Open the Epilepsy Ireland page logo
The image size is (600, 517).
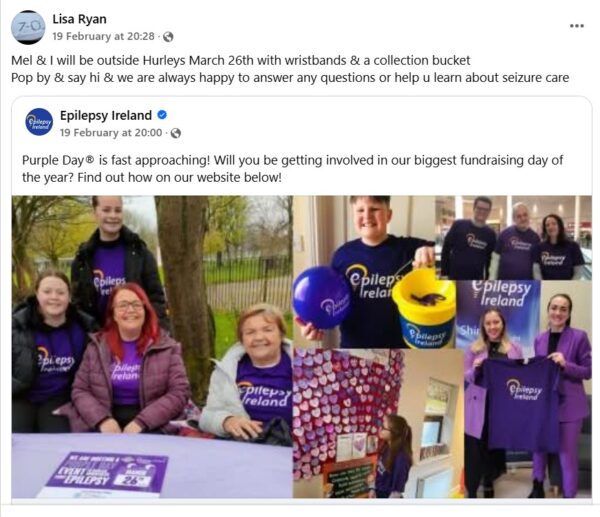[x=39, y=122]
